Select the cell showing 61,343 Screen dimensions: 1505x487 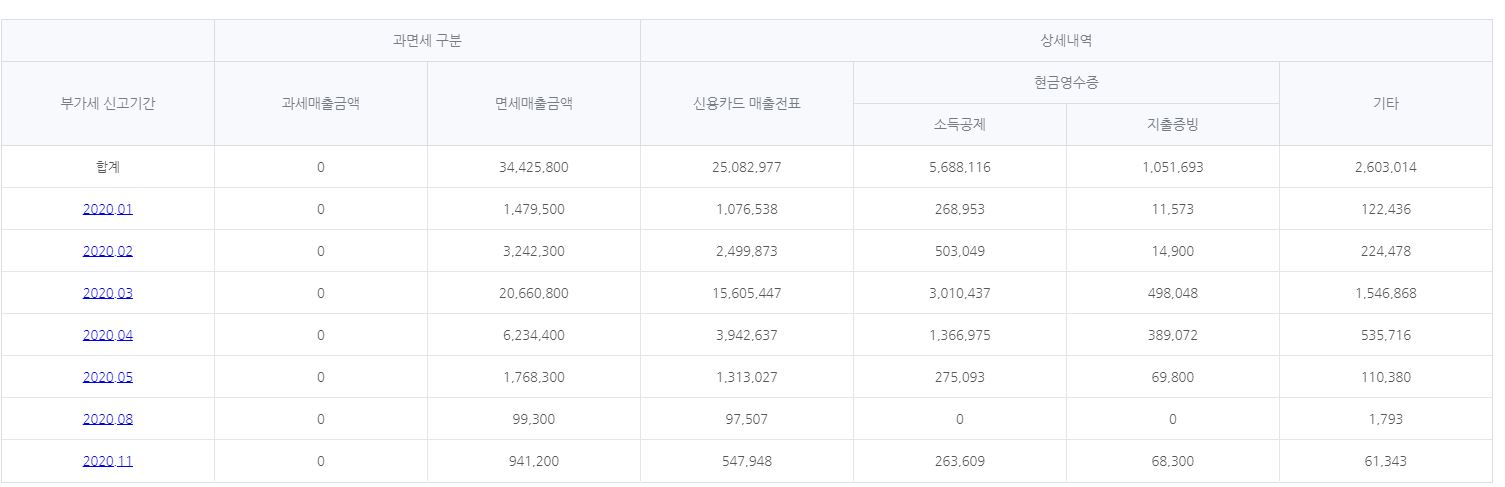pyautogui.click(x=1386, y=461)
